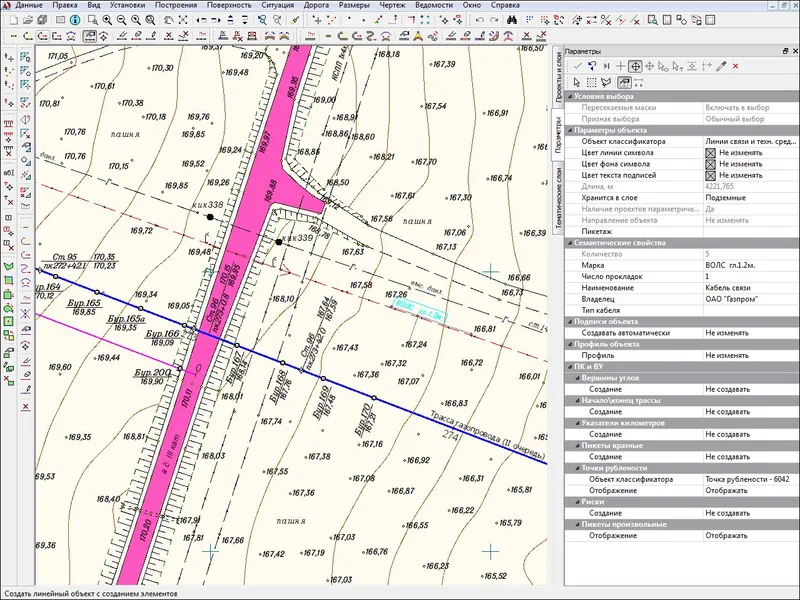This screenshot has width=800, height=600.
Task: Click the Бур.166 label on the map
Action: [x=164, y=334]
